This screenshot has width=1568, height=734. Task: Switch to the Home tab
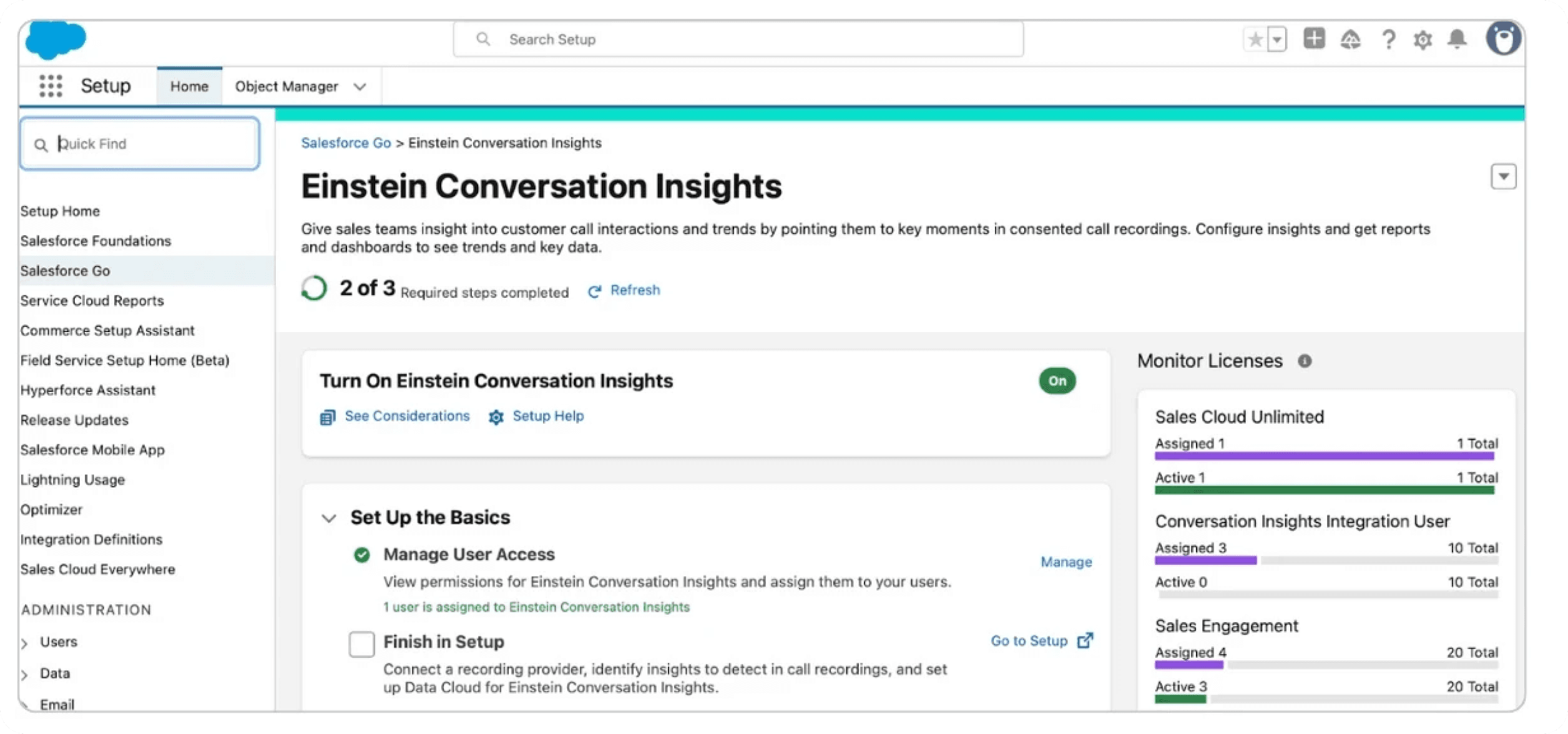189,87
